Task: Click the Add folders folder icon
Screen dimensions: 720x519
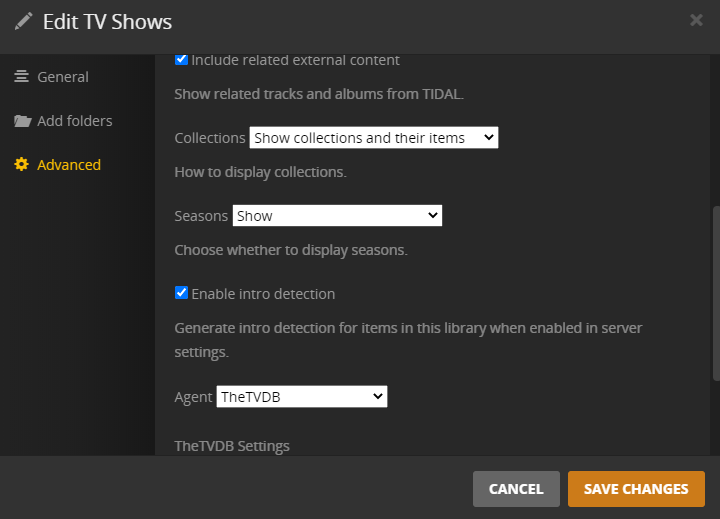Action: coord(22,121)
